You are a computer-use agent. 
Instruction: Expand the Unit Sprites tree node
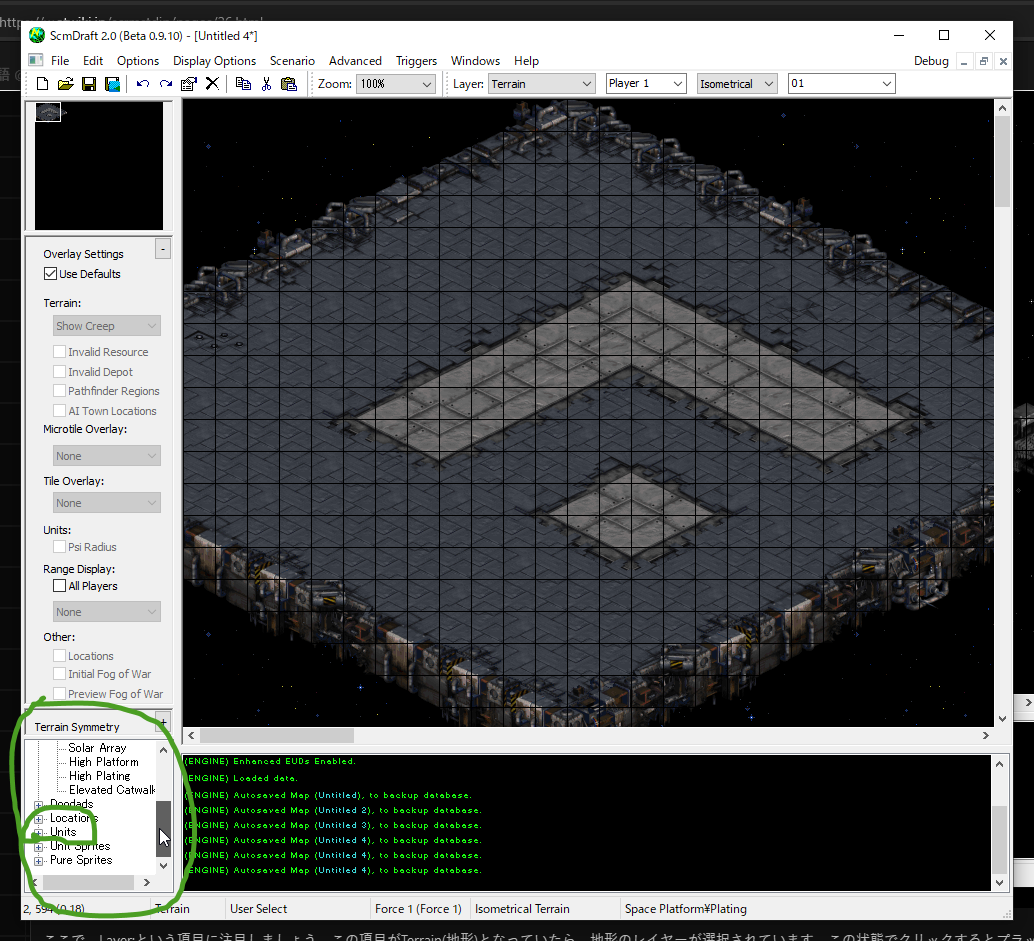(39, 847)
